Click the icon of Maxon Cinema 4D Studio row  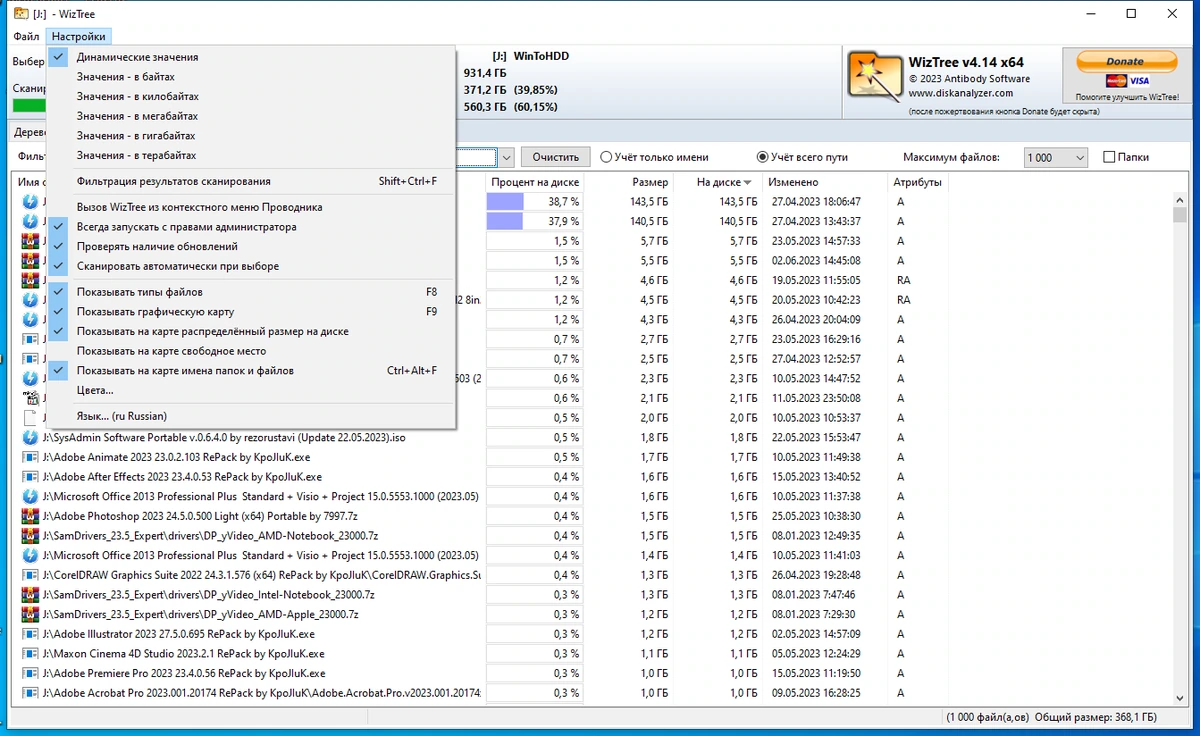[30, 654]
